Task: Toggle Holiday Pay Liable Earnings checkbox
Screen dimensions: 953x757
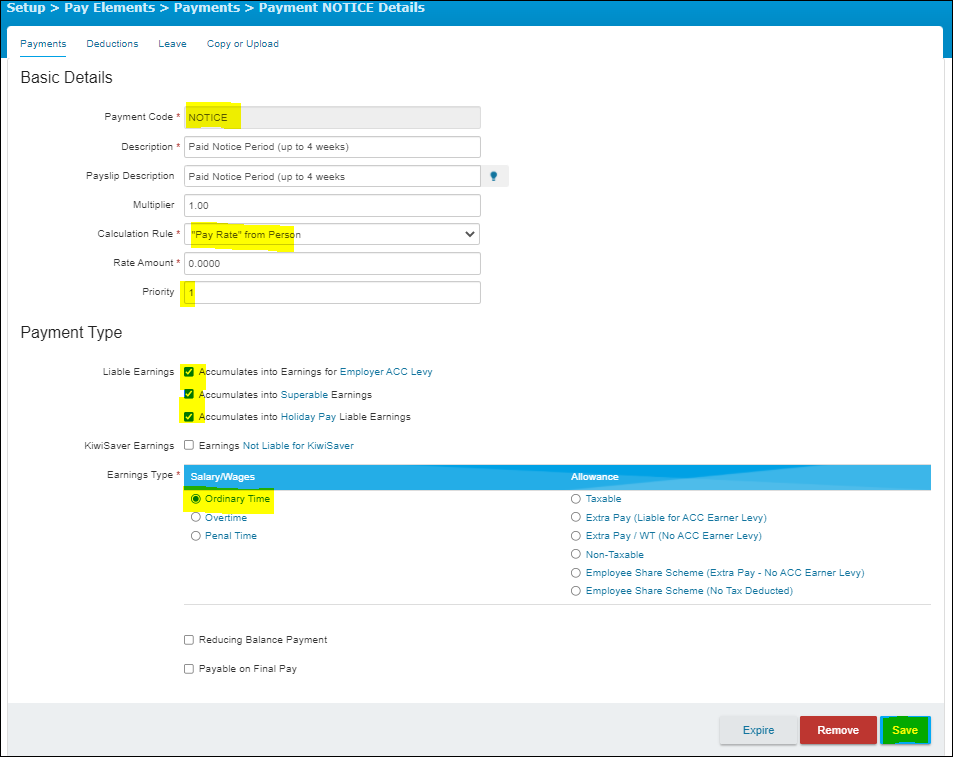Action: (x=189, y=416)
